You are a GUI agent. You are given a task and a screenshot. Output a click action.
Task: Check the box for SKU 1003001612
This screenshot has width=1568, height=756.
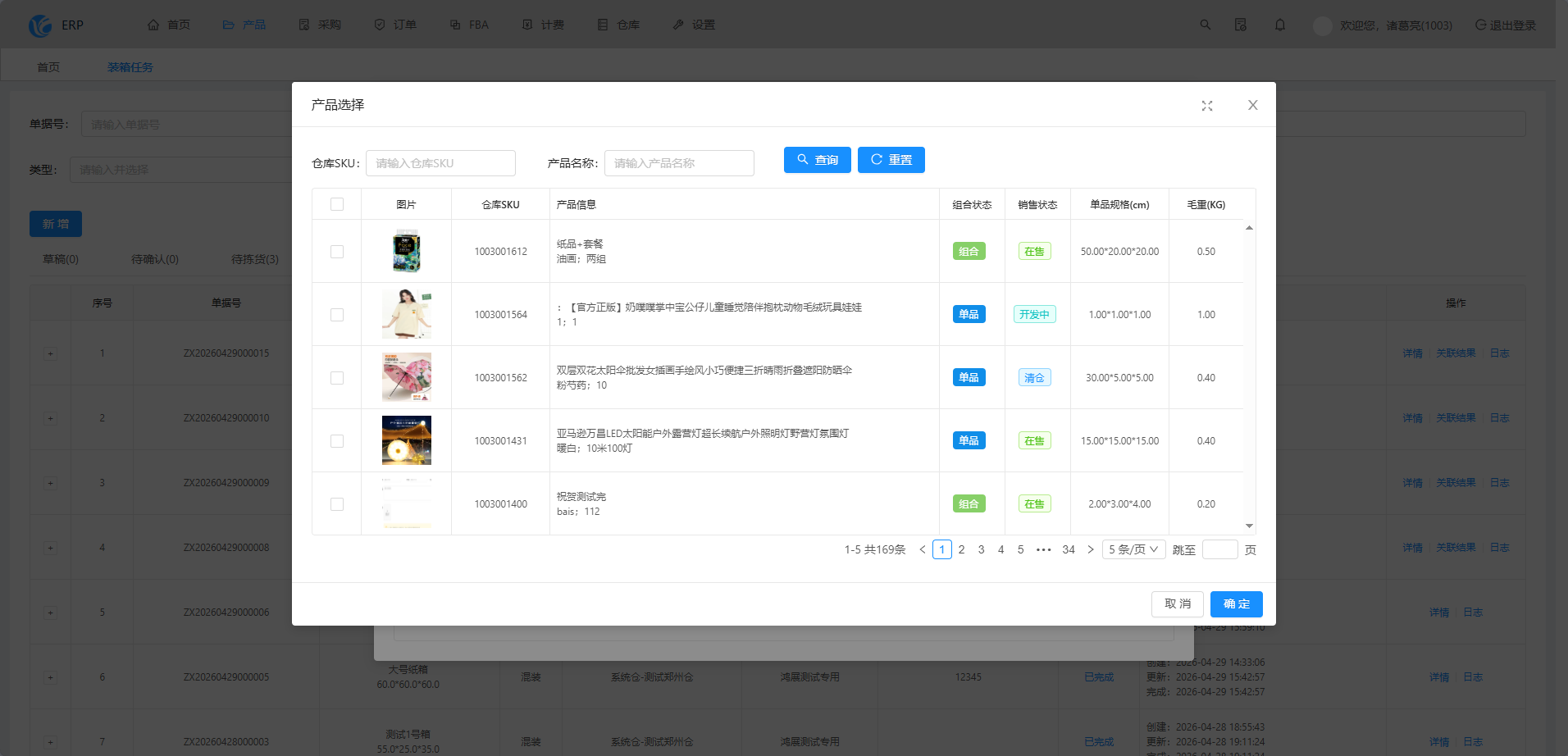coord(337,252)
